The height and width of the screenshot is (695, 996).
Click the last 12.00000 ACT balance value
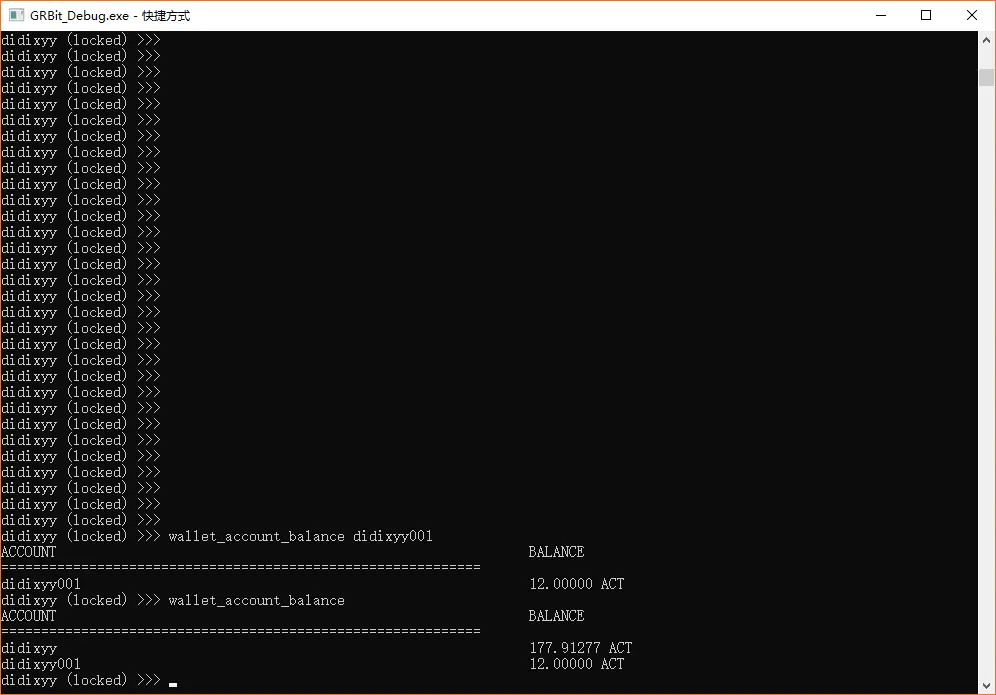click(x=577, y=664)
